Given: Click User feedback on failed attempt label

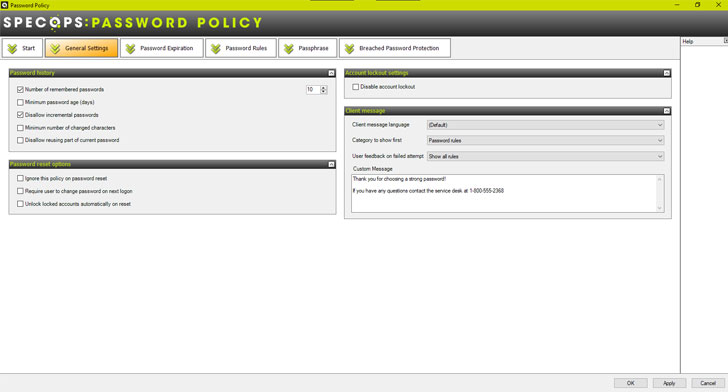Looking at the screenshot, I should point(388,156).
